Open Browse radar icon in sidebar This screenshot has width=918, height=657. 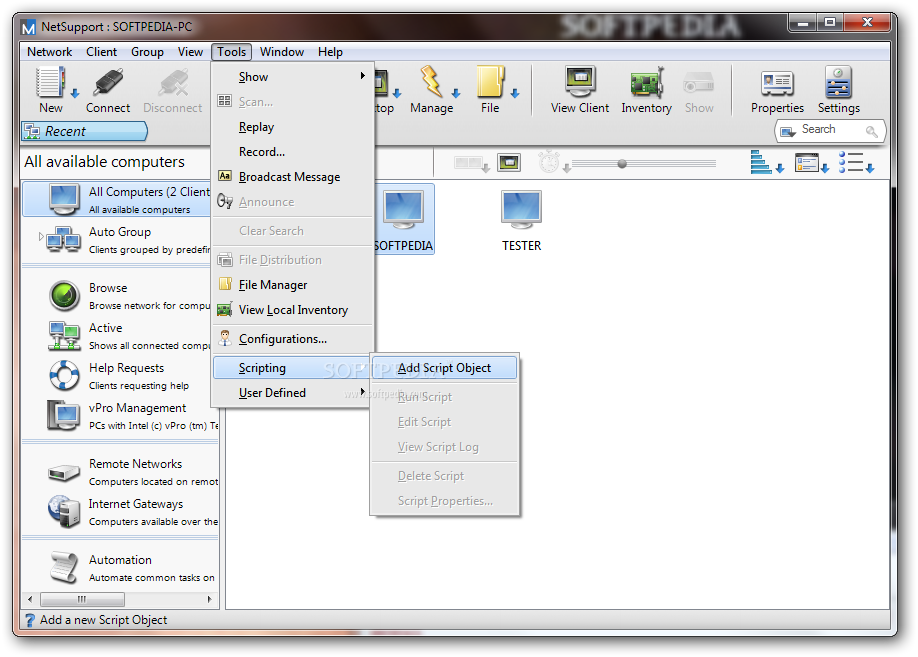64,296
